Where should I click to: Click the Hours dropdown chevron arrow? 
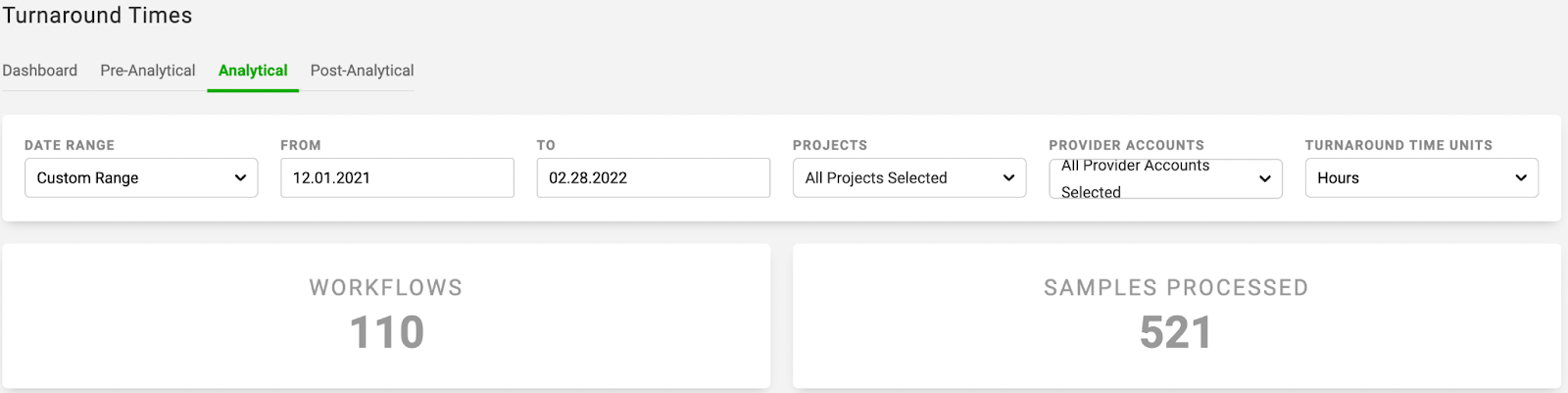[x=1521, y=178]
